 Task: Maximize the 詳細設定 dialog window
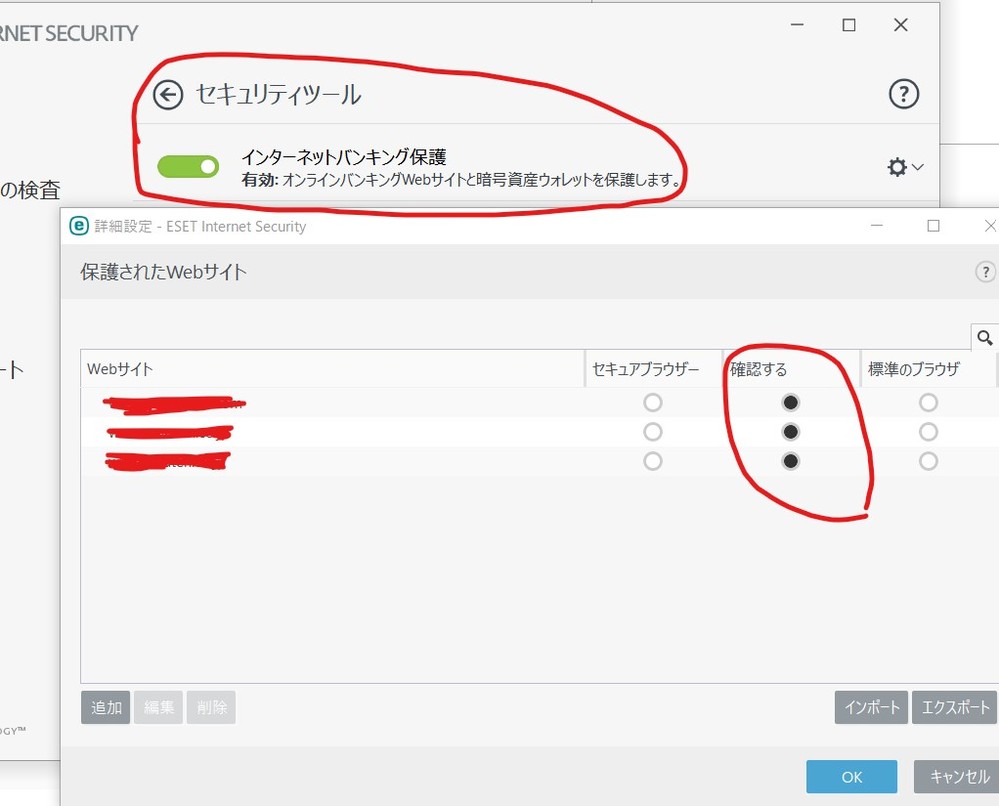click(933, 226)
